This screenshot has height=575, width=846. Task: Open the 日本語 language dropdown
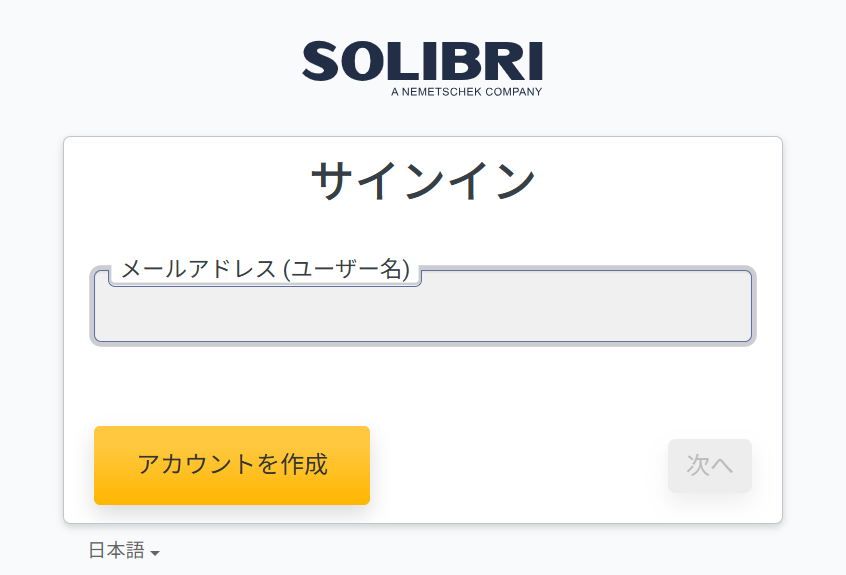pyautogui.click(x=124, y=551)
